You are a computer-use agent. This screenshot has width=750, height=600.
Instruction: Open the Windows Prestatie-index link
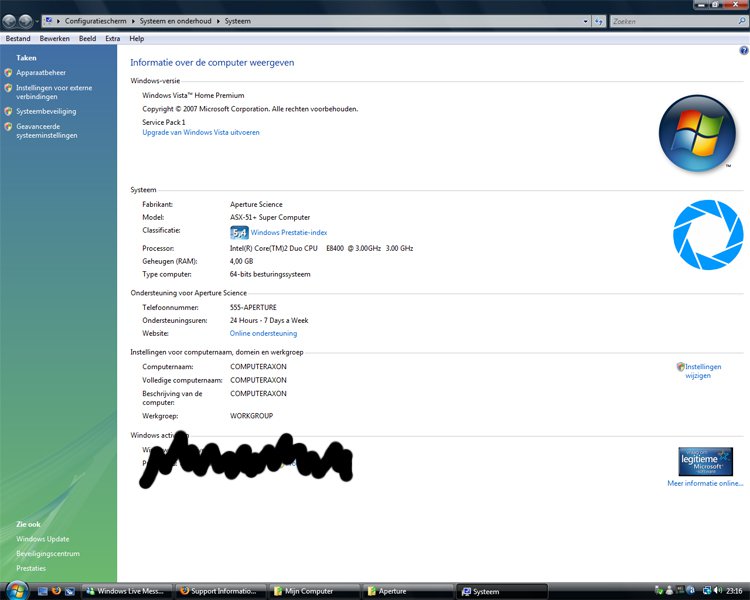(289, 233)
